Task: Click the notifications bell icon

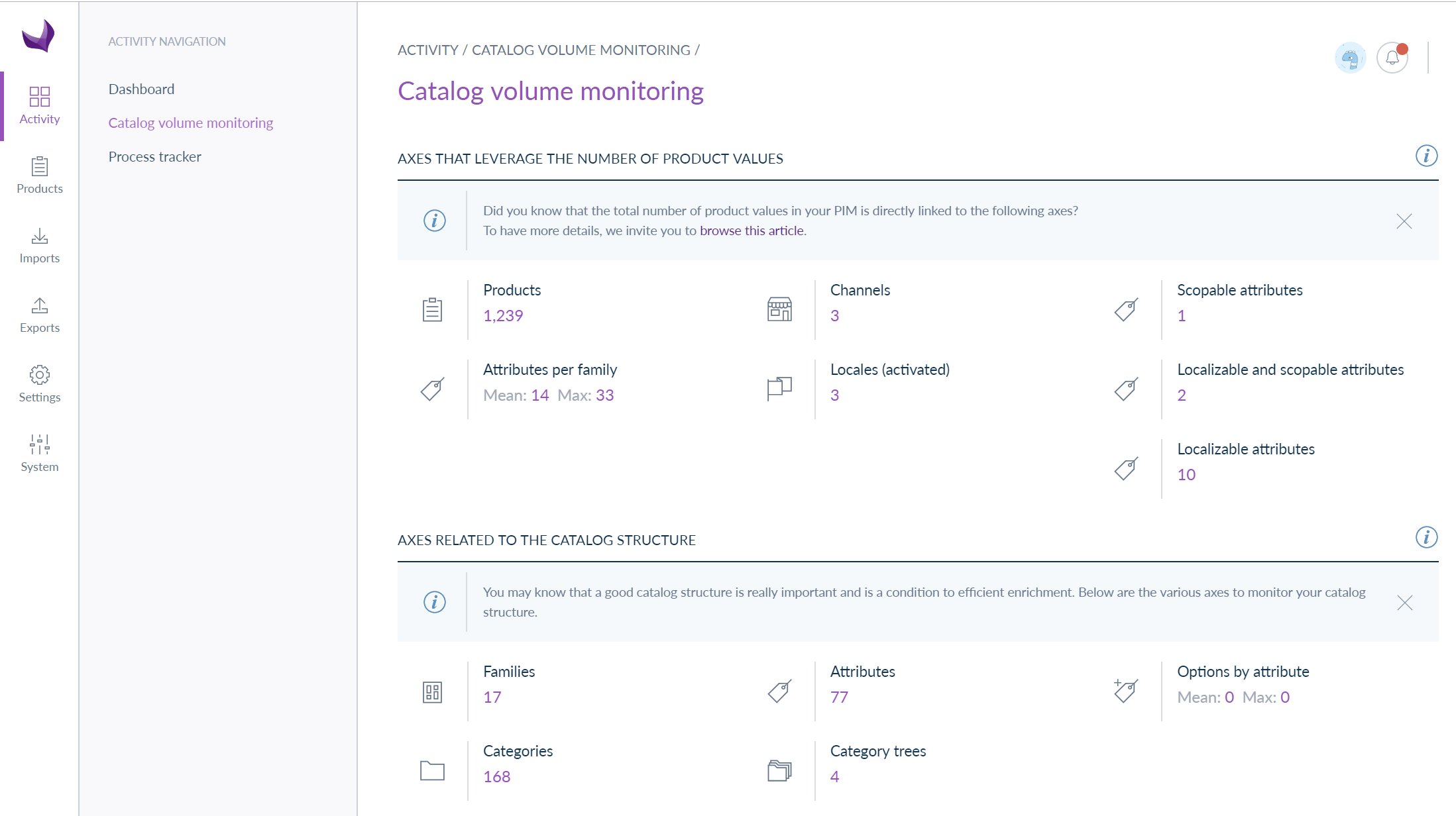Action: [1392, 58]
